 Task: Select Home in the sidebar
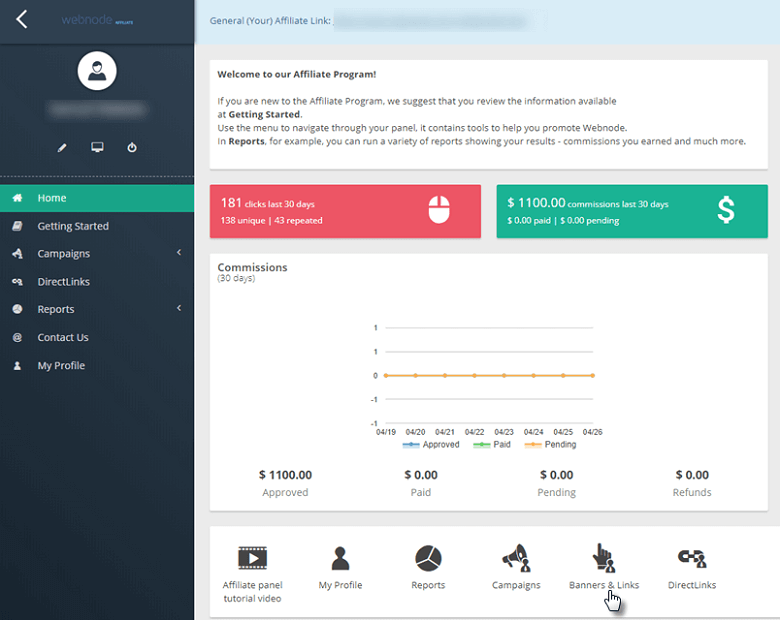point(97,198)
